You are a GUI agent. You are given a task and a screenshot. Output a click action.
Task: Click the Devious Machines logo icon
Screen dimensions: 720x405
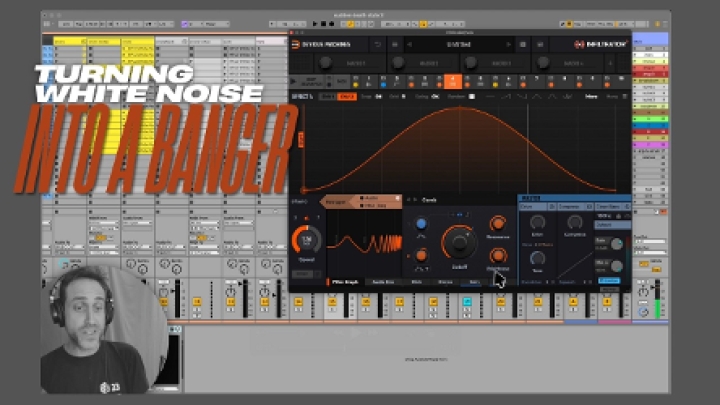point(296,45)
